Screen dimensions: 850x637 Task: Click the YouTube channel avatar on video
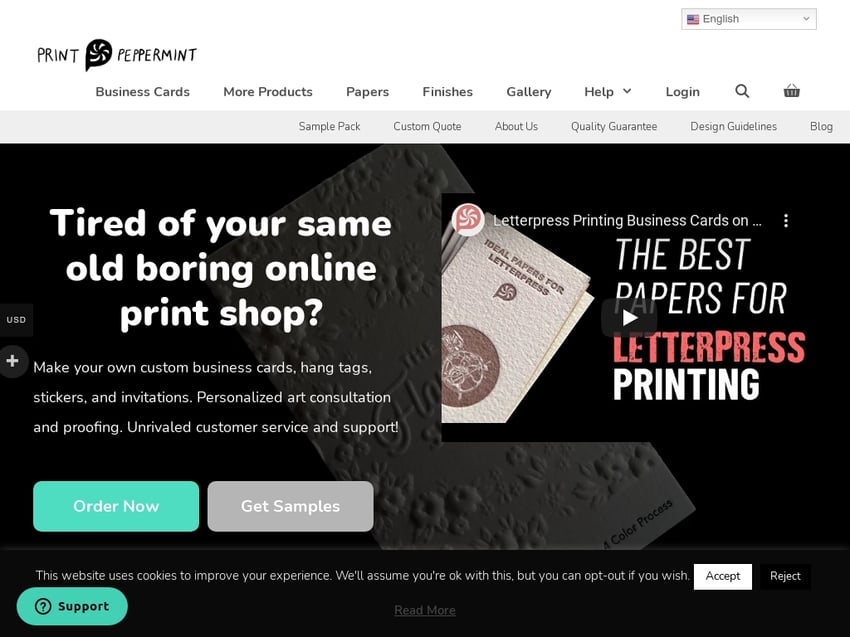(x=467, y=219)
